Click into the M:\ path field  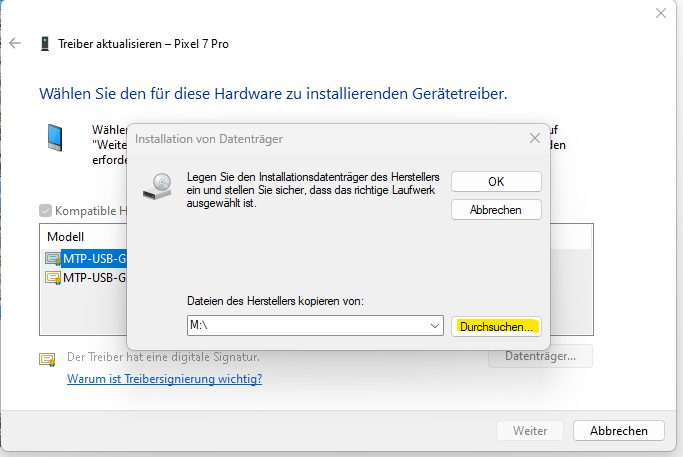point(300,326)
